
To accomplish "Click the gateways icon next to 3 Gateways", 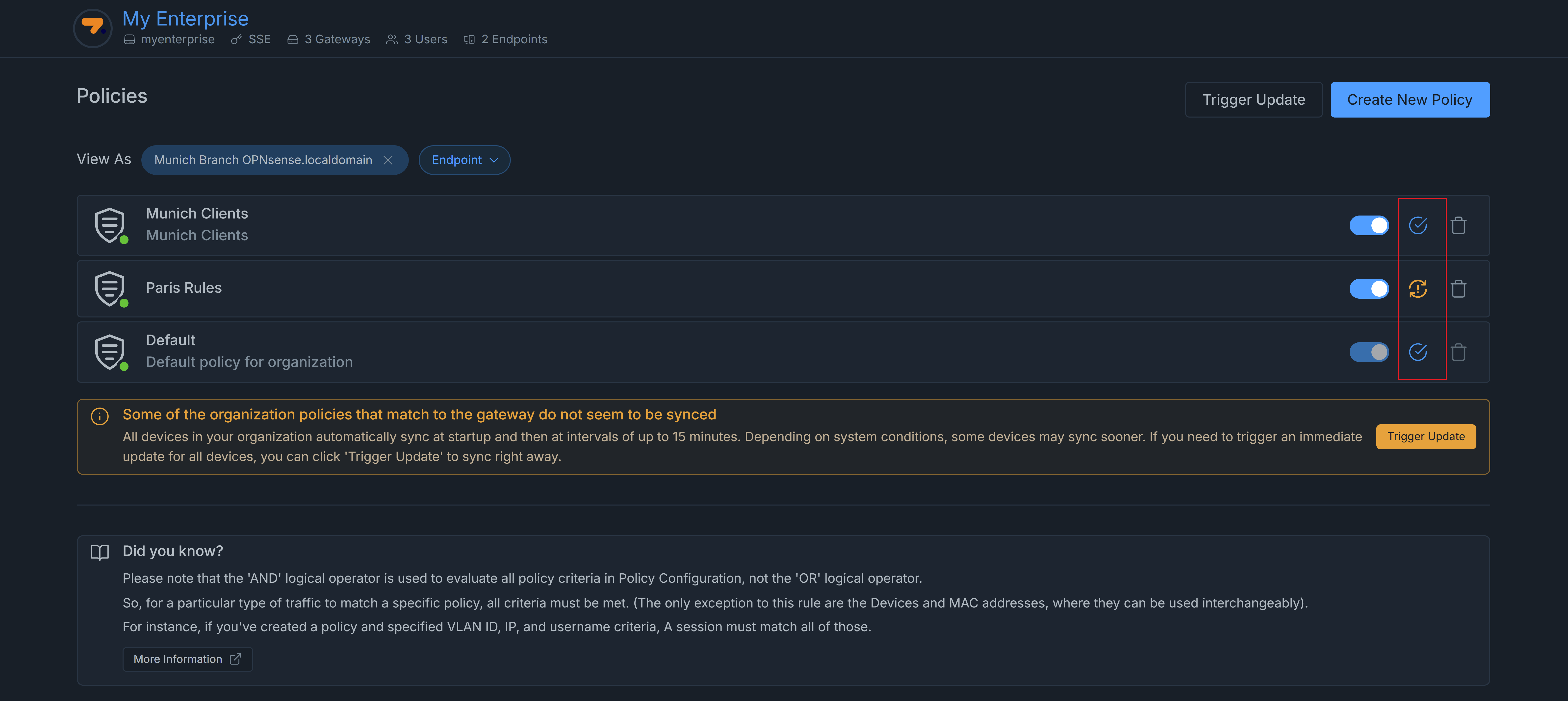I will 293,40.
